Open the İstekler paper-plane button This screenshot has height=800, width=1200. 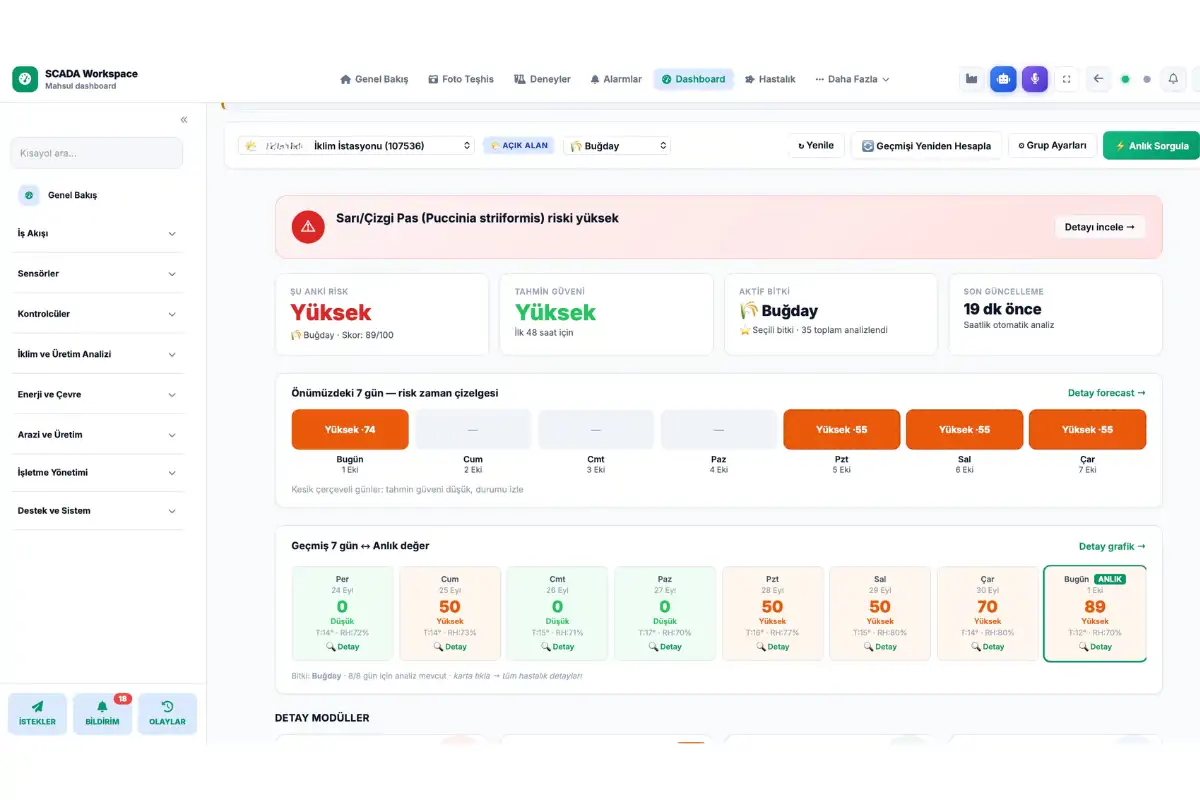37,714
